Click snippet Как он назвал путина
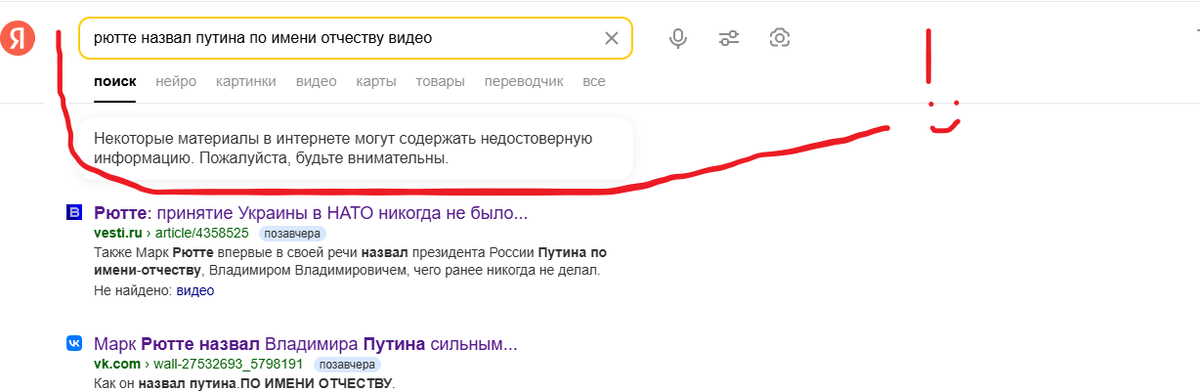 pyautogui.click(x=244, y=383)
